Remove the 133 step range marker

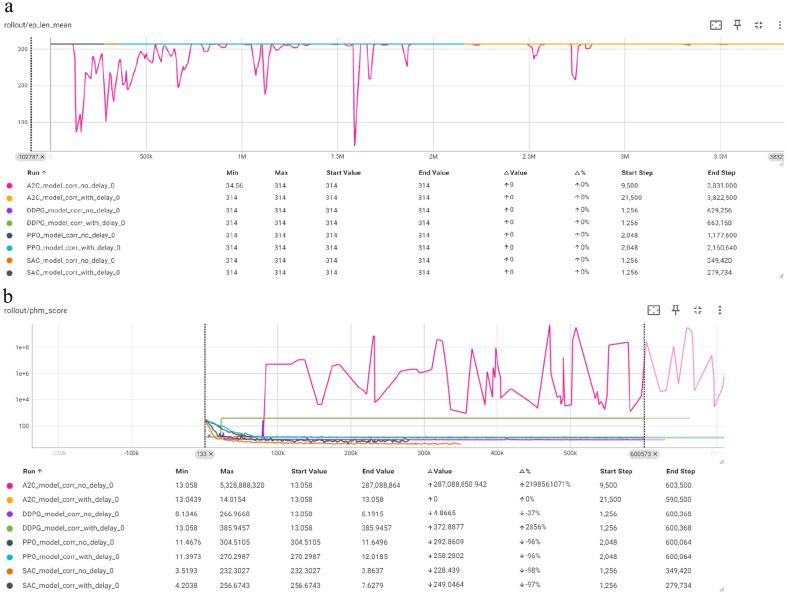pos(211,454)
